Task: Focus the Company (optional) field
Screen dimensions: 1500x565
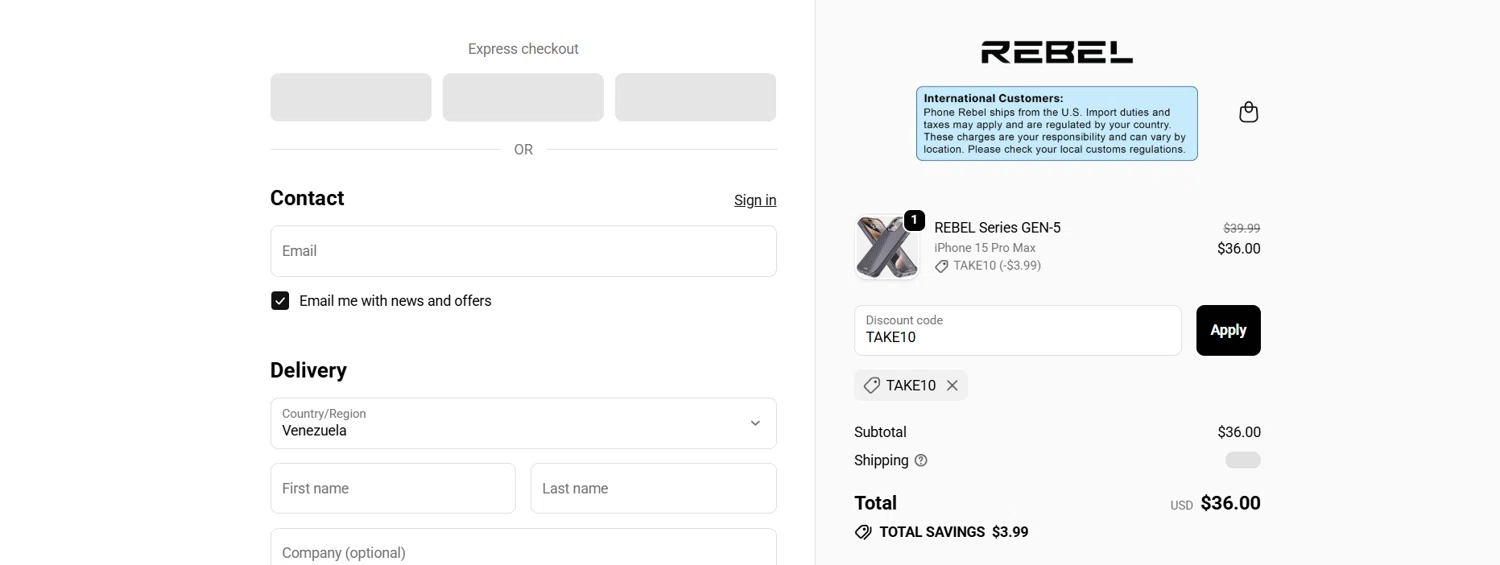Action: tap(523, 547)
